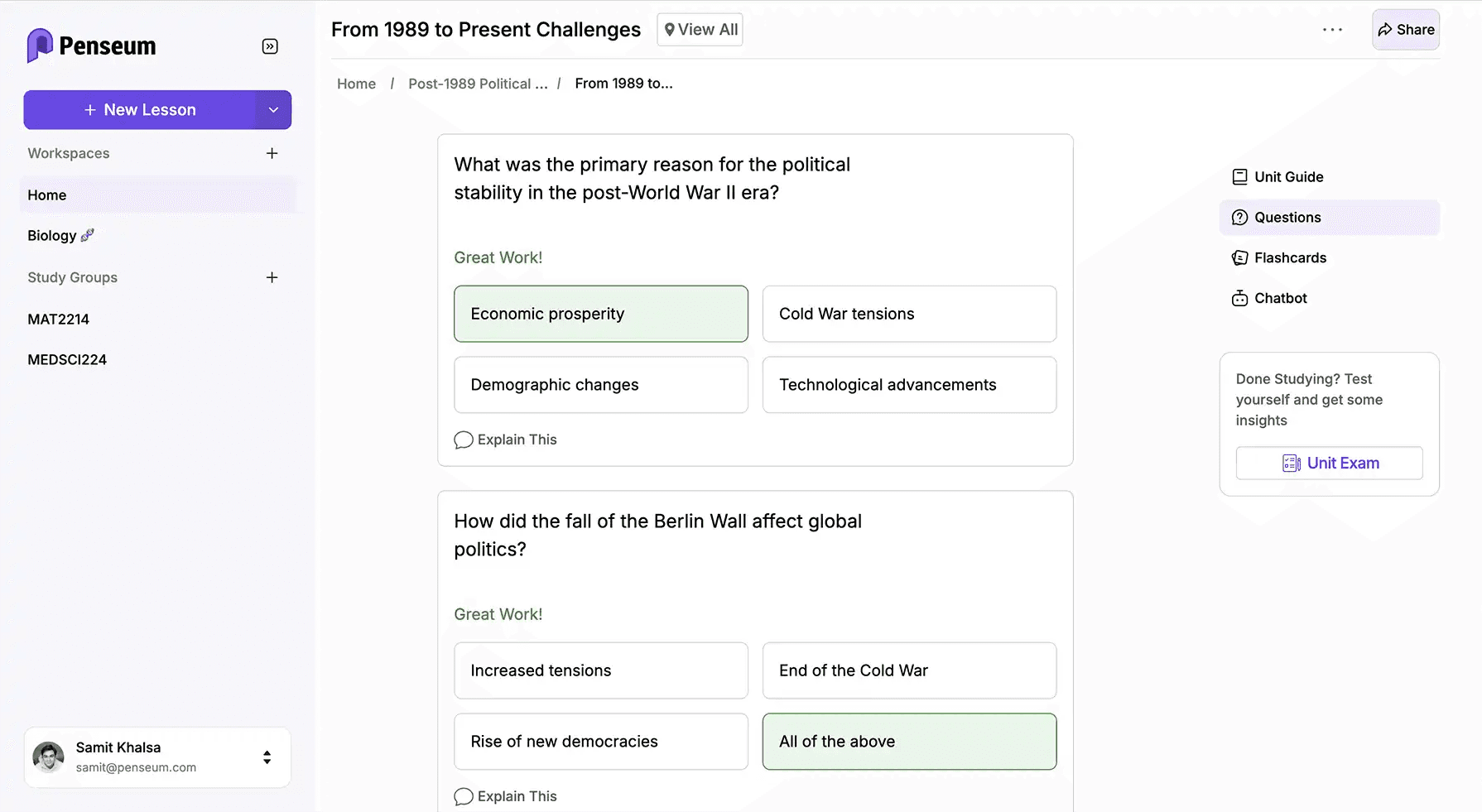Expand the New Lesson dropdown chevron
Screen dimensions: 1482x812
coord(273,109)
